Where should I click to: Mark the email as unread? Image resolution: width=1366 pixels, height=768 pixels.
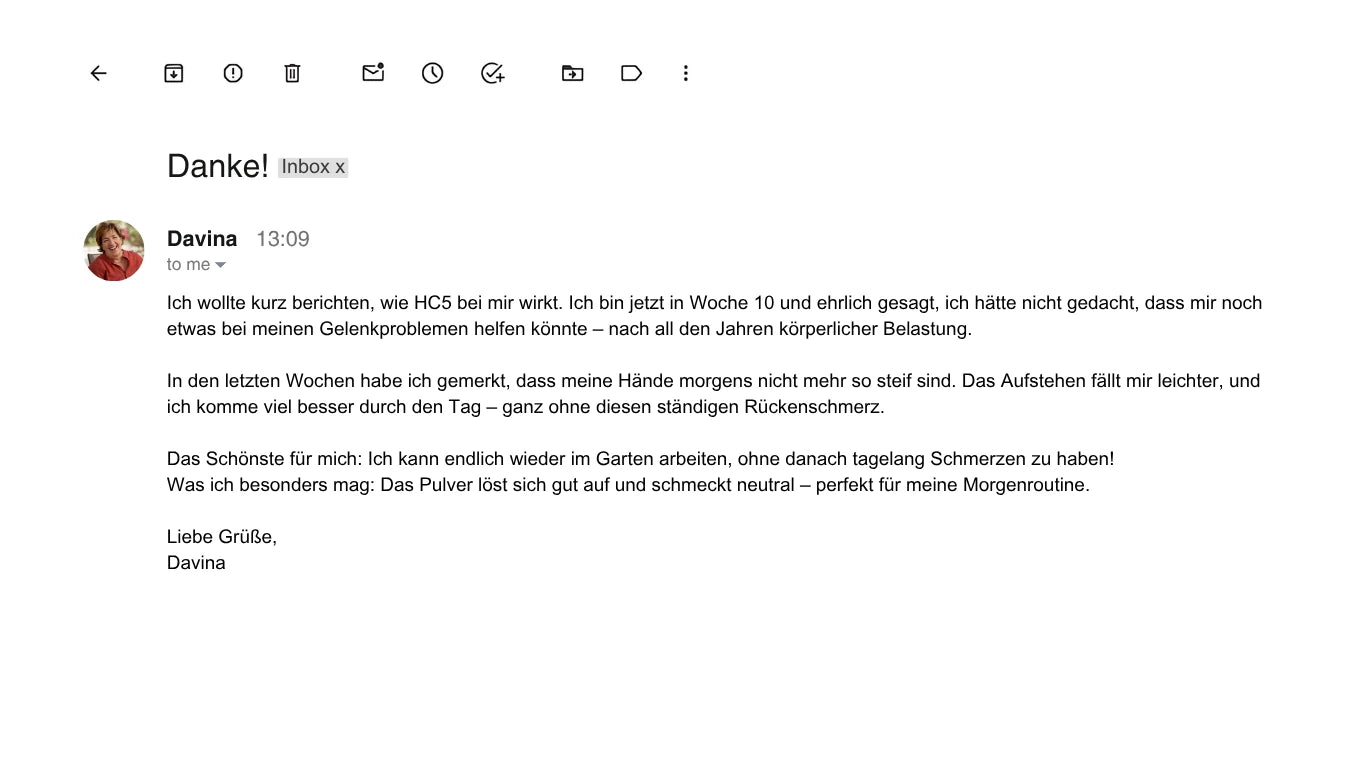point(373,72)
